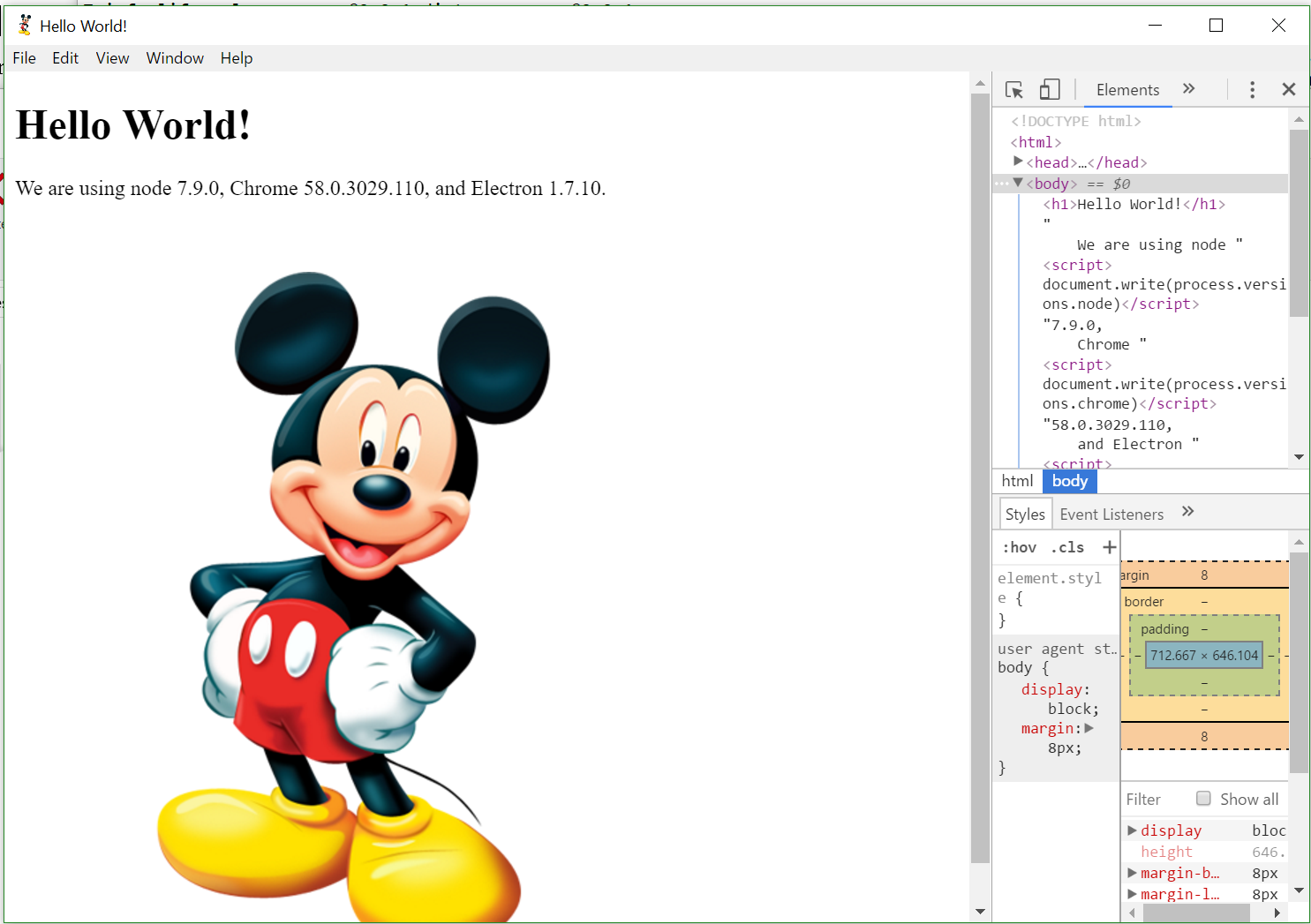
Task: Expand the computed display property
Action: [1132, 830]
